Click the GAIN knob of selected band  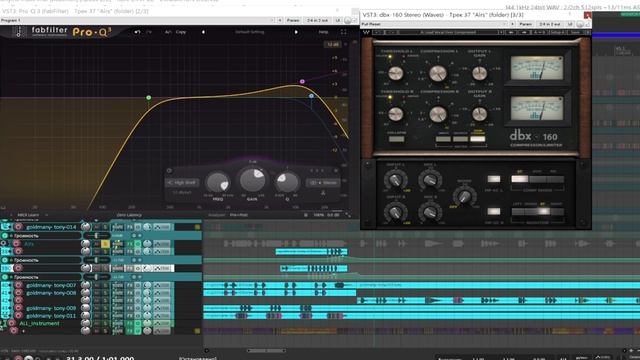(252, 180)
